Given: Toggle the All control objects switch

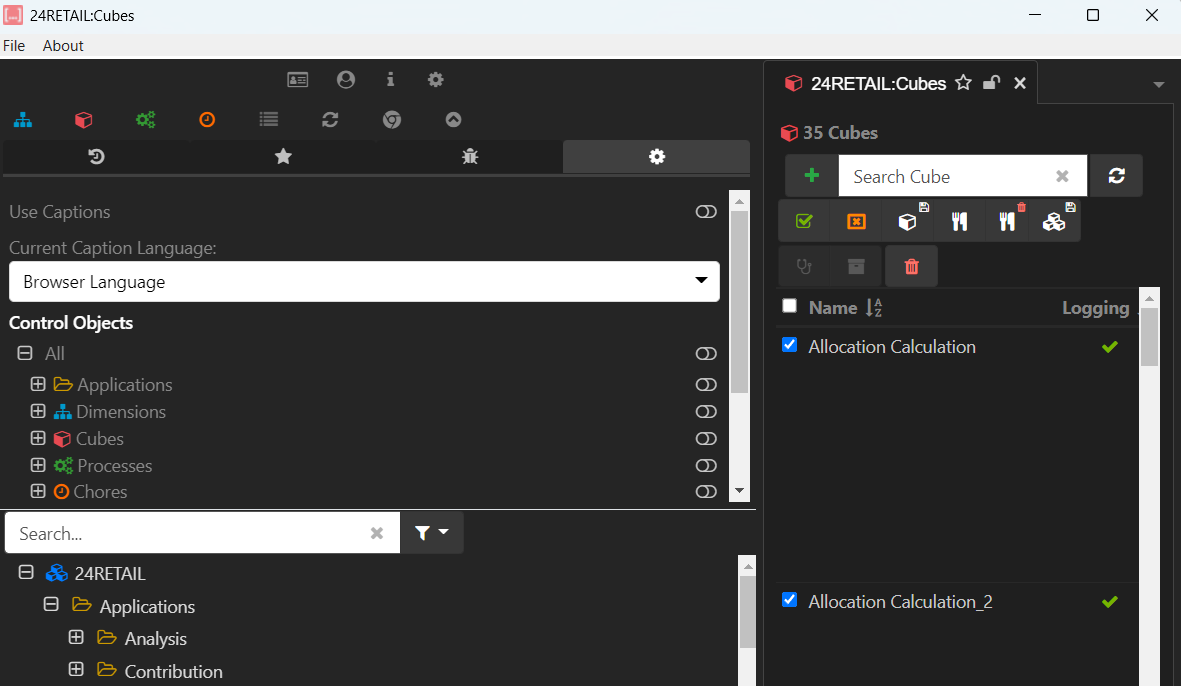Looking at the screenshot, I should point(706,354).
